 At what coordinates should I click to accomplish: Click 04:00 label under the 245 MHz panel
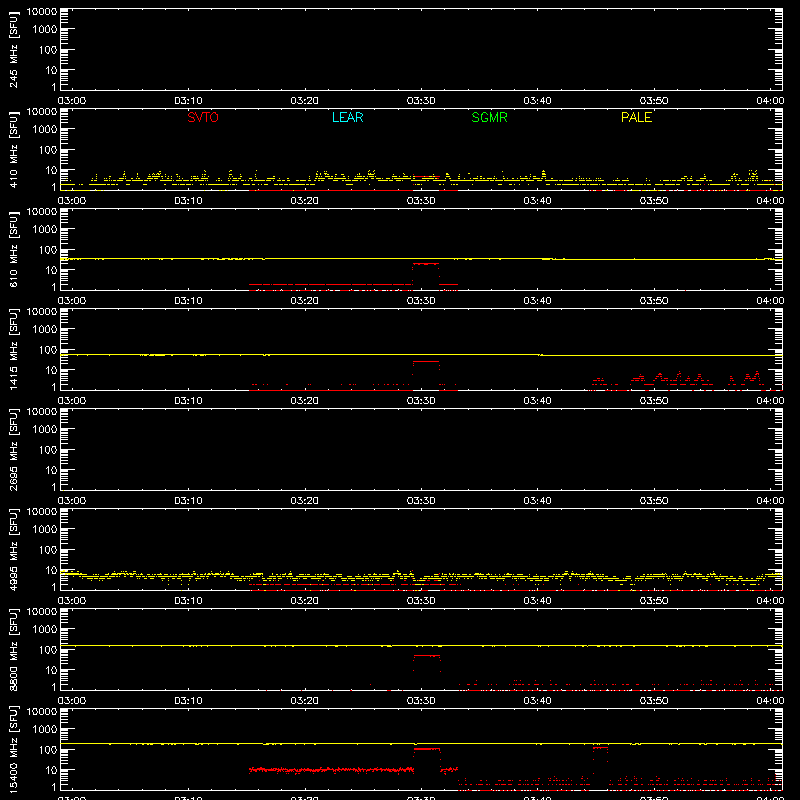coord(770,101)
